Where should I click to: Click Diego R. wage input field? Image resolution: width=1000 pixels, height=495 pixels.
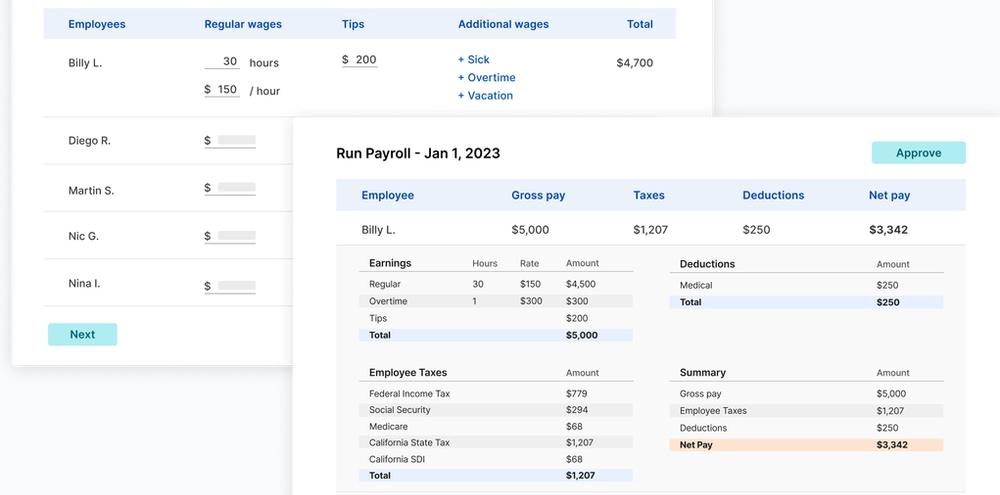click(230, 141)
